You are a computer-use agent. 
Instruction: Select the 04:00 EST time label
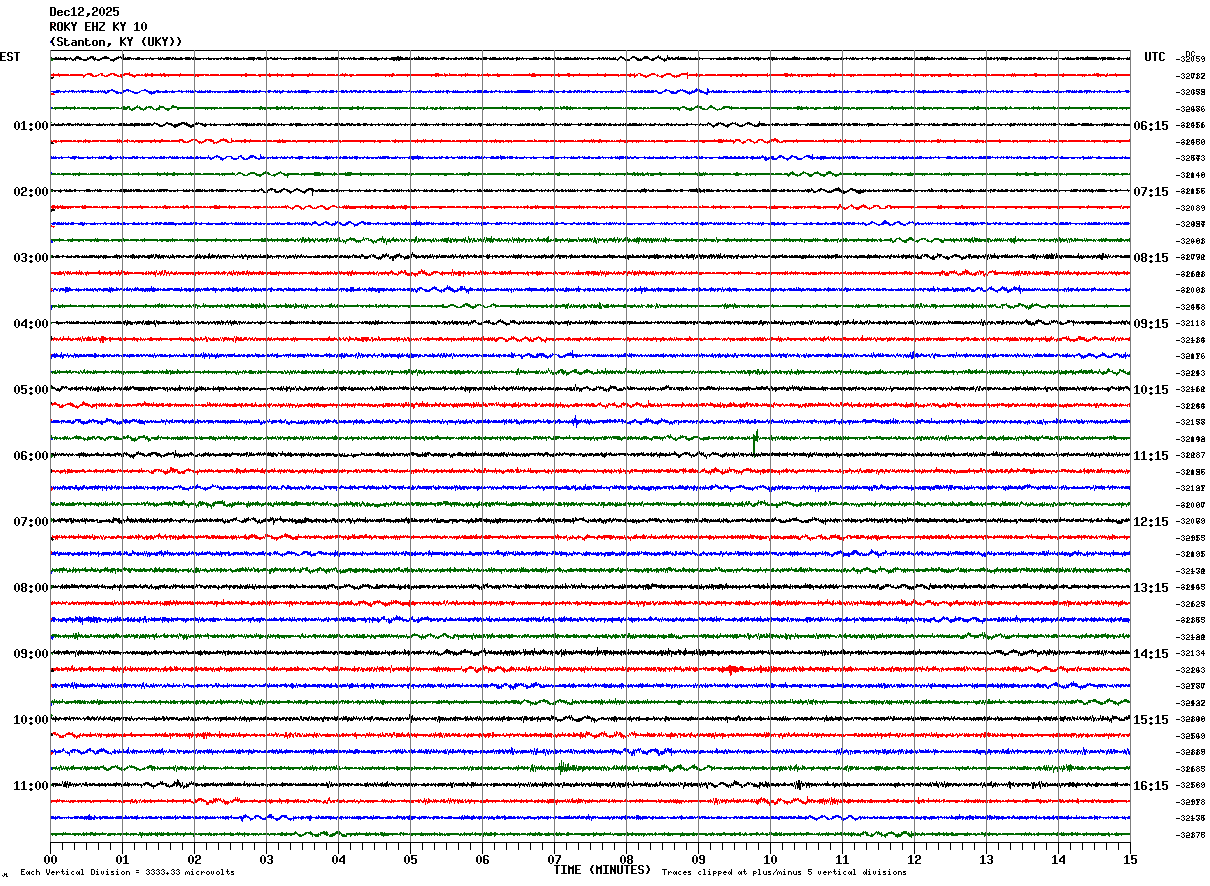pyautogui.click(x=31, y=324)
